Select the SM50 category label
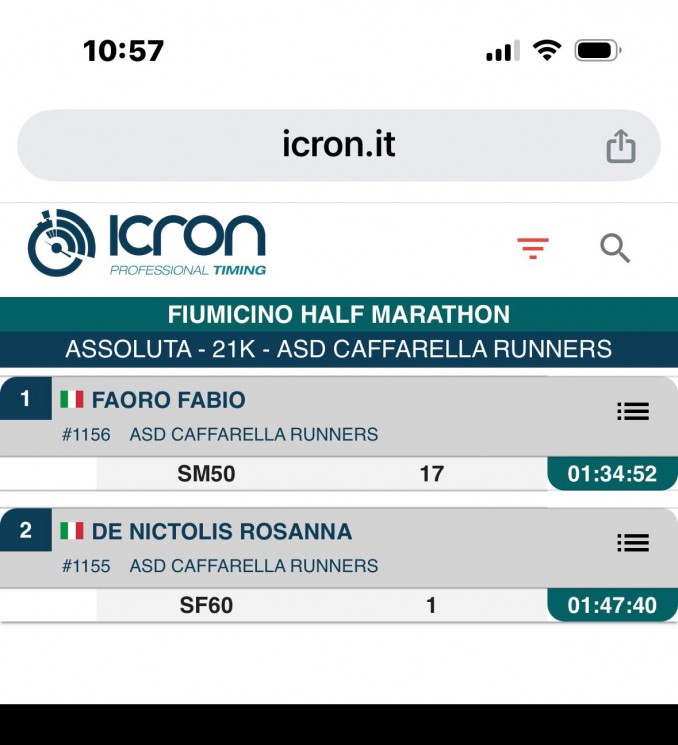The height and width of the screenshot is (745, 678). (206, 474)
